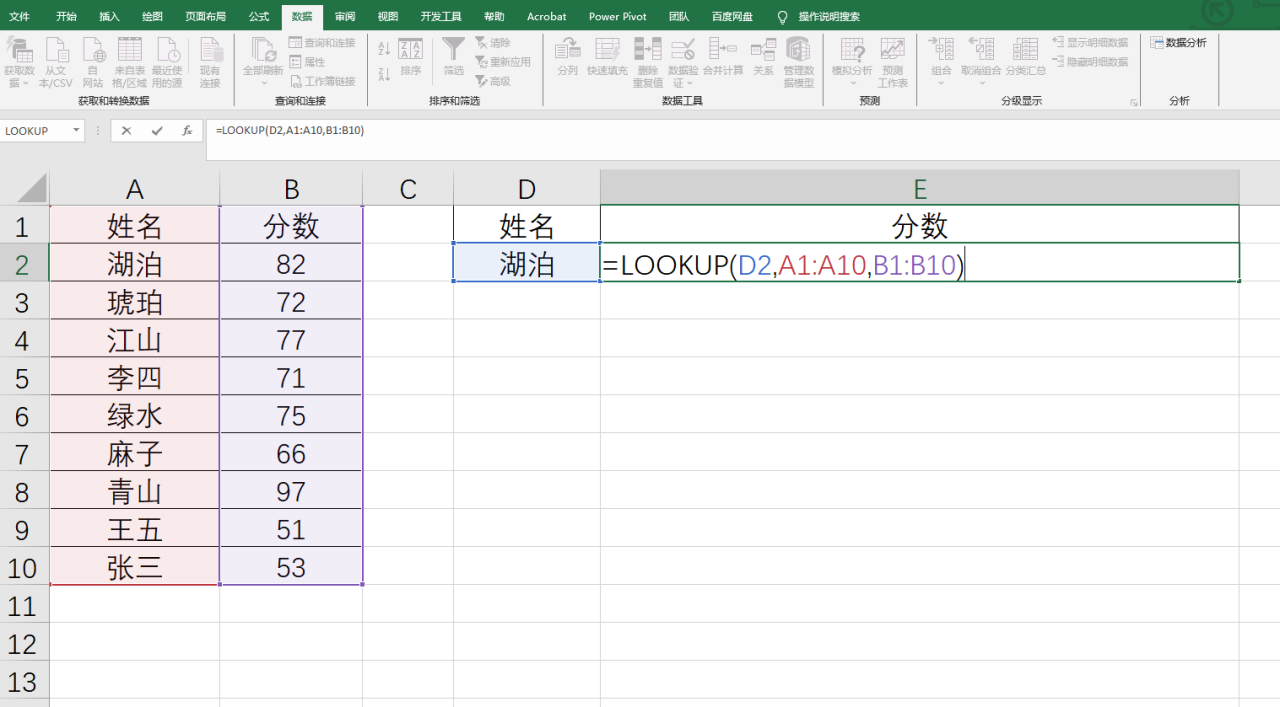Open the 数据验证 dropdown
Screen dimensions: 1280x707
tap(683, 62)
